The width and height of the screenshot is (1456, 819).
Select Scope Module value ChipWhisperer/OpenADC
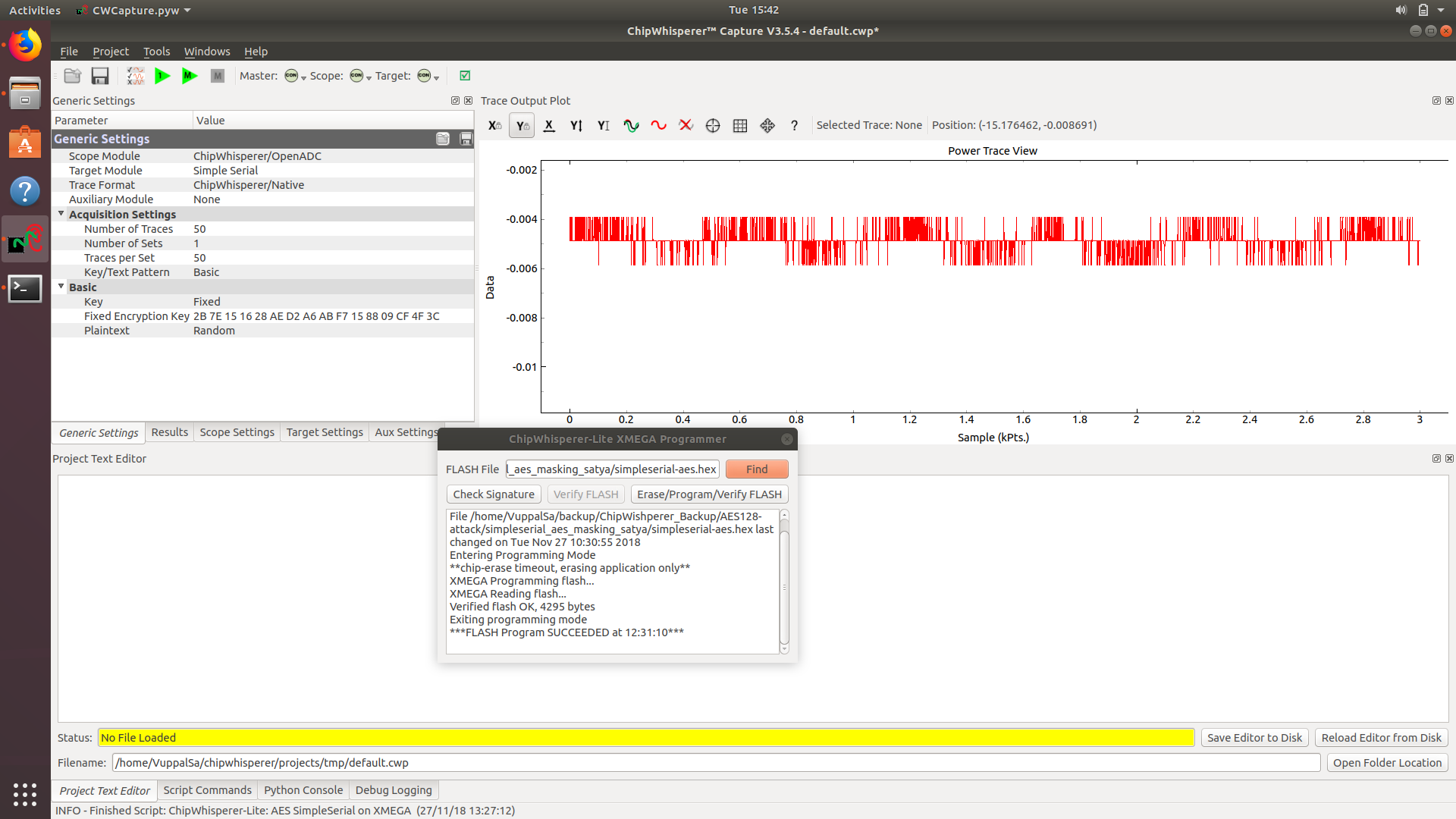(257, 156)
